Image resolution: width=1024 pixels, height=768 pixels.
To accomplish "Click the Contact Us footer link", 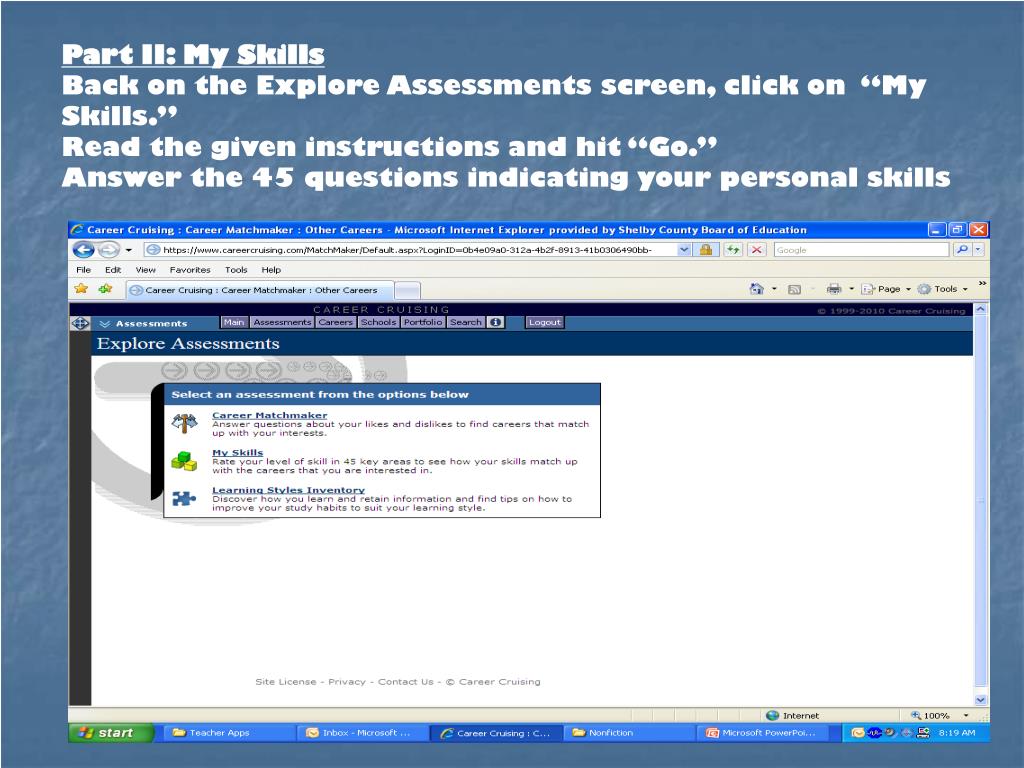I will 406,681.
